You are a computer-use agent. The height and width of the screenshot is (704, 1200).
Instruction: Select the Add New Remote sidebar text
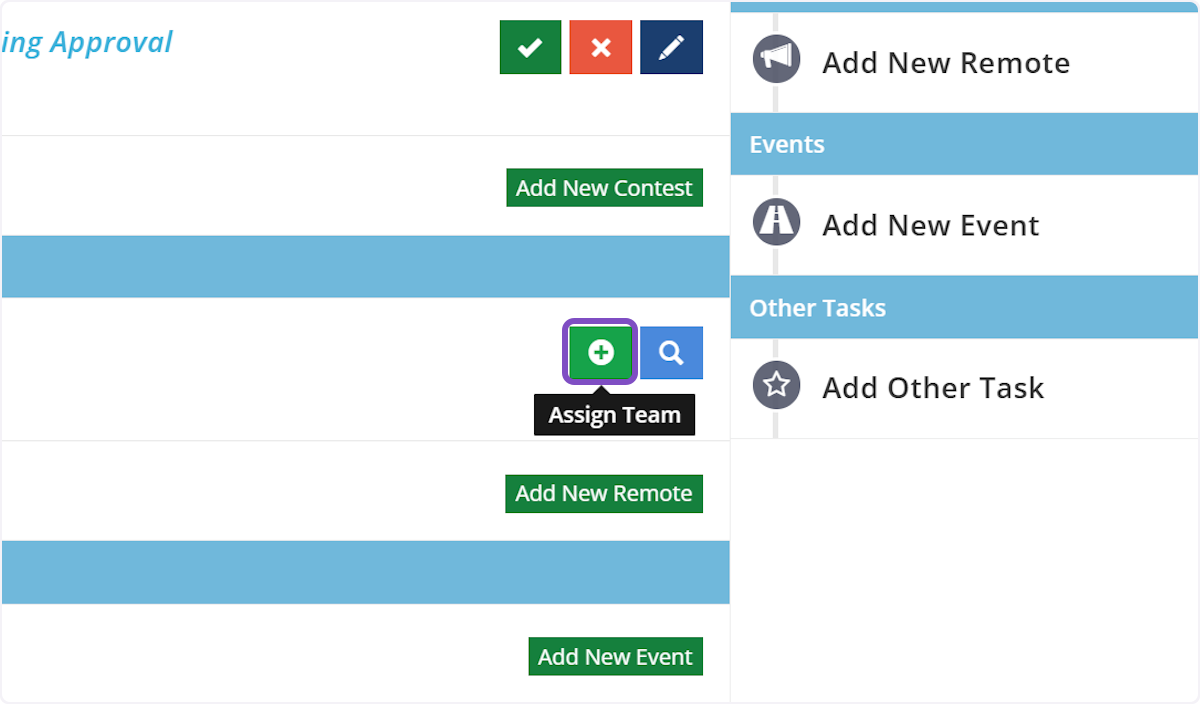[945, 63]
